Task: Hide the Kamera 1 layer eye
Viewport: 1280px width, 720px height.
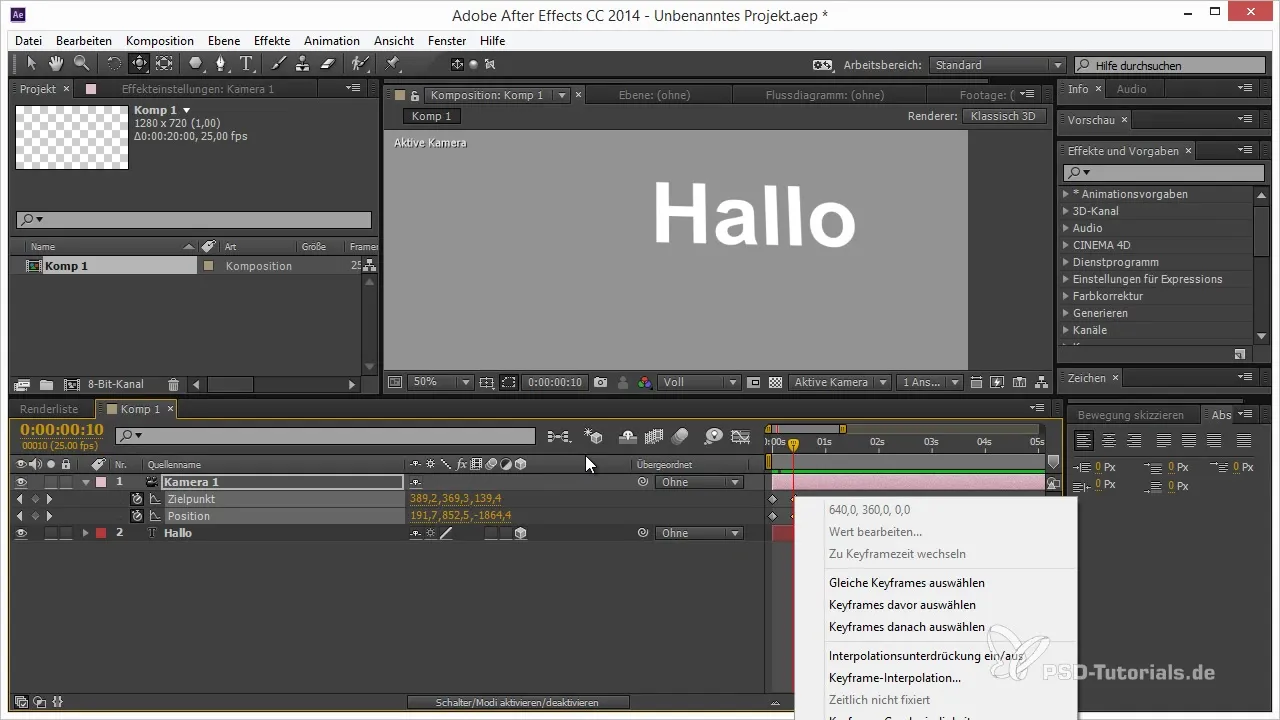Action: pyautogui.click(x=21, y=482)
